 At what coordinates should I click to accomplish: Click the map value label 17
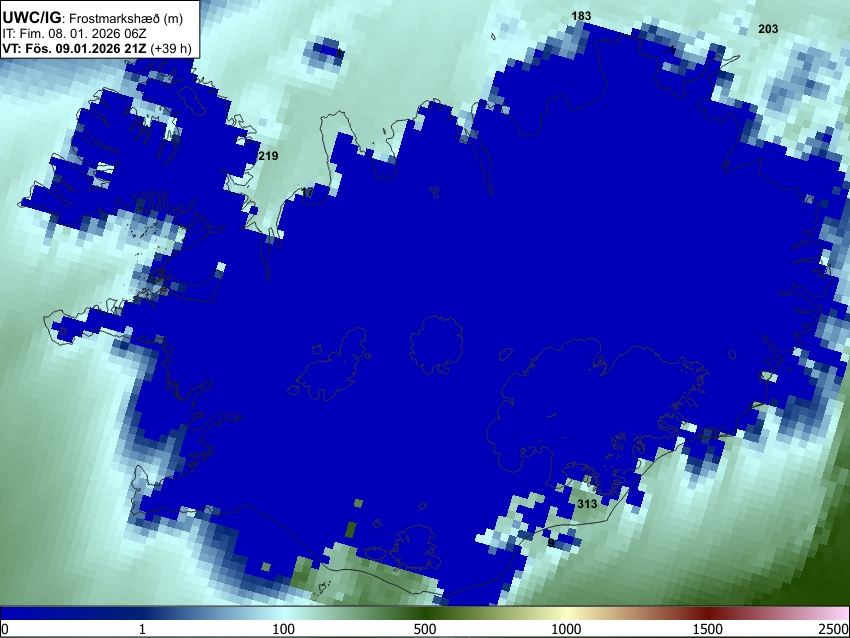coord(307,192)
